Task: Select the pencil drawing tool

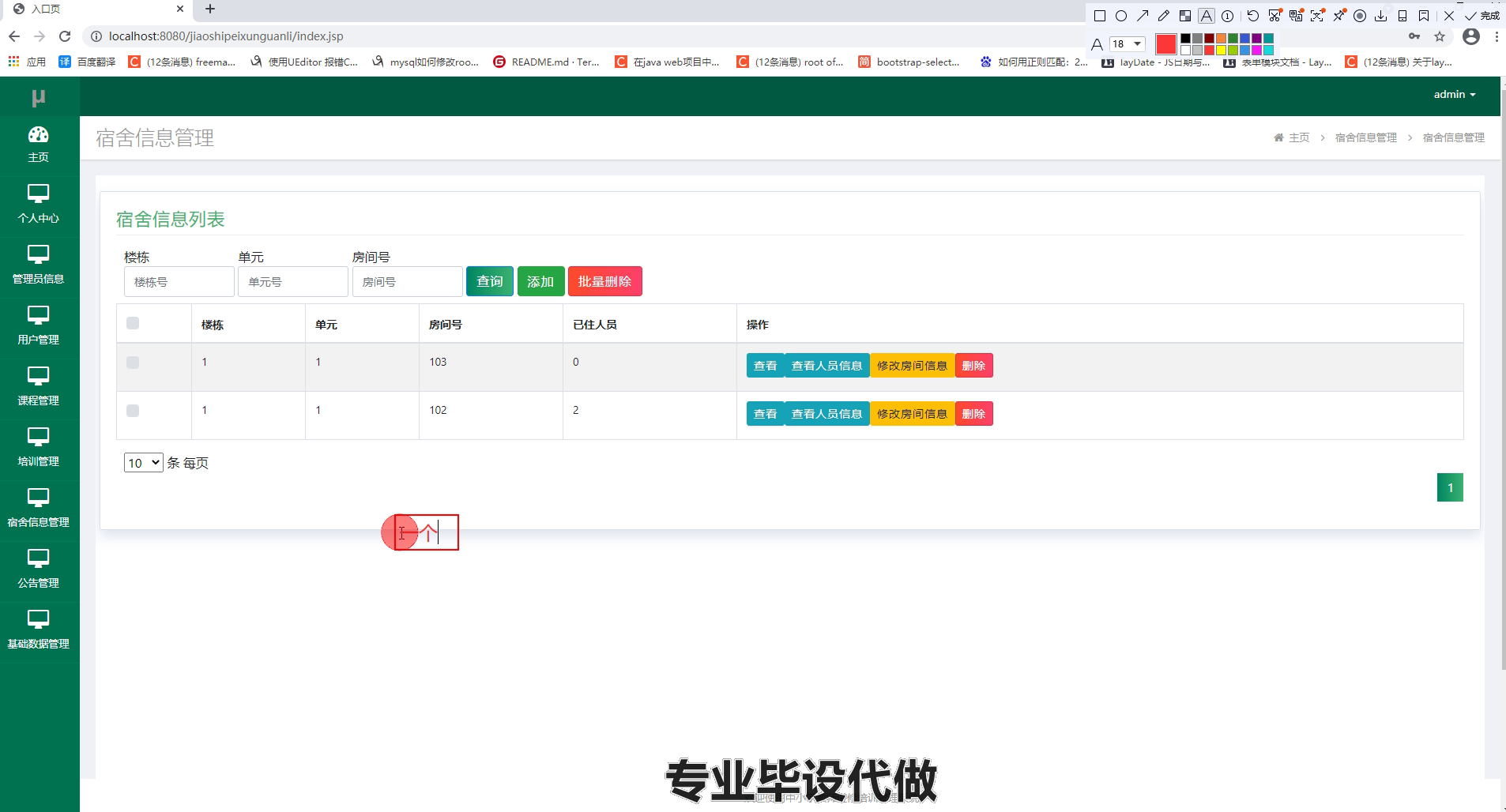Action: click(1164, 16)
